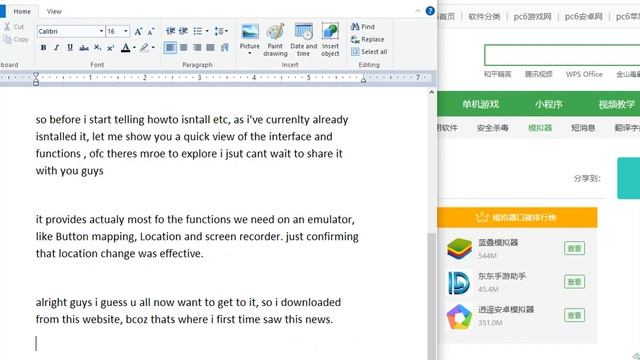Insert a Paint drawing
Image resolution: width=640 pixels, height=360 pixels.
pyautogui.click(x=275, y=40)
